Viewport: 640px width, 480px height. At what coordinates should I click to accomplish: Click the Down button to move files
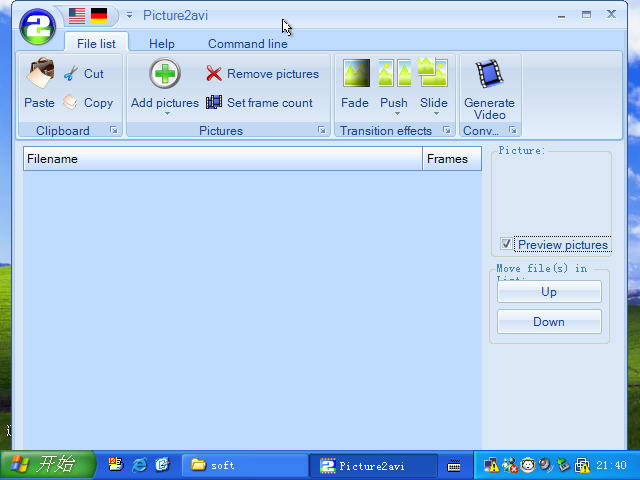pos(549,321)
